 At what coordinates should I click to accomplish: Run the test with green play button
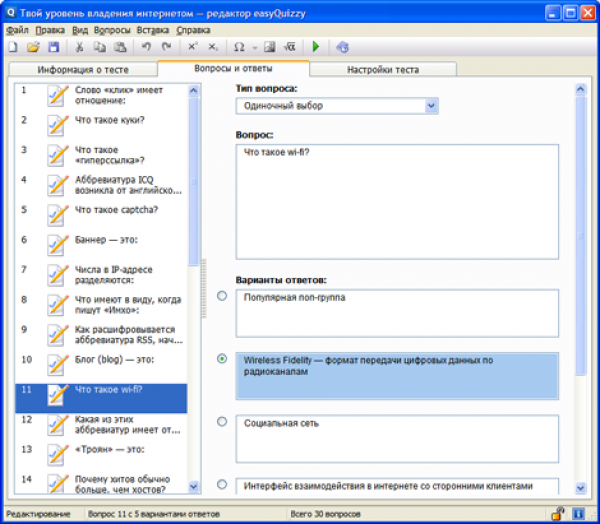click(316, 47)
